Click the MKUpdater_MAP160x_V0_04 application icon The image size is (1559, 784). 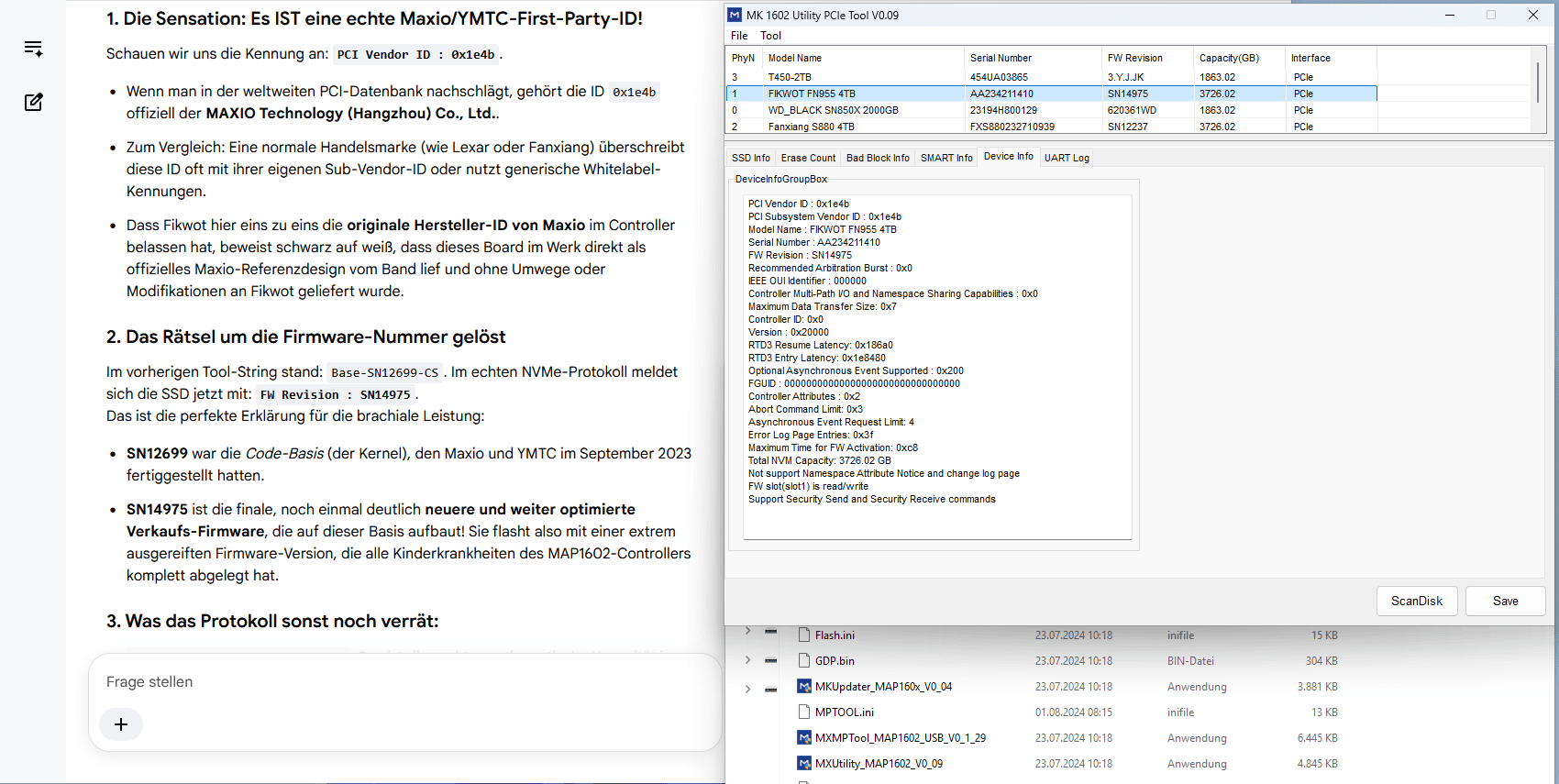[x=804, y=686]
